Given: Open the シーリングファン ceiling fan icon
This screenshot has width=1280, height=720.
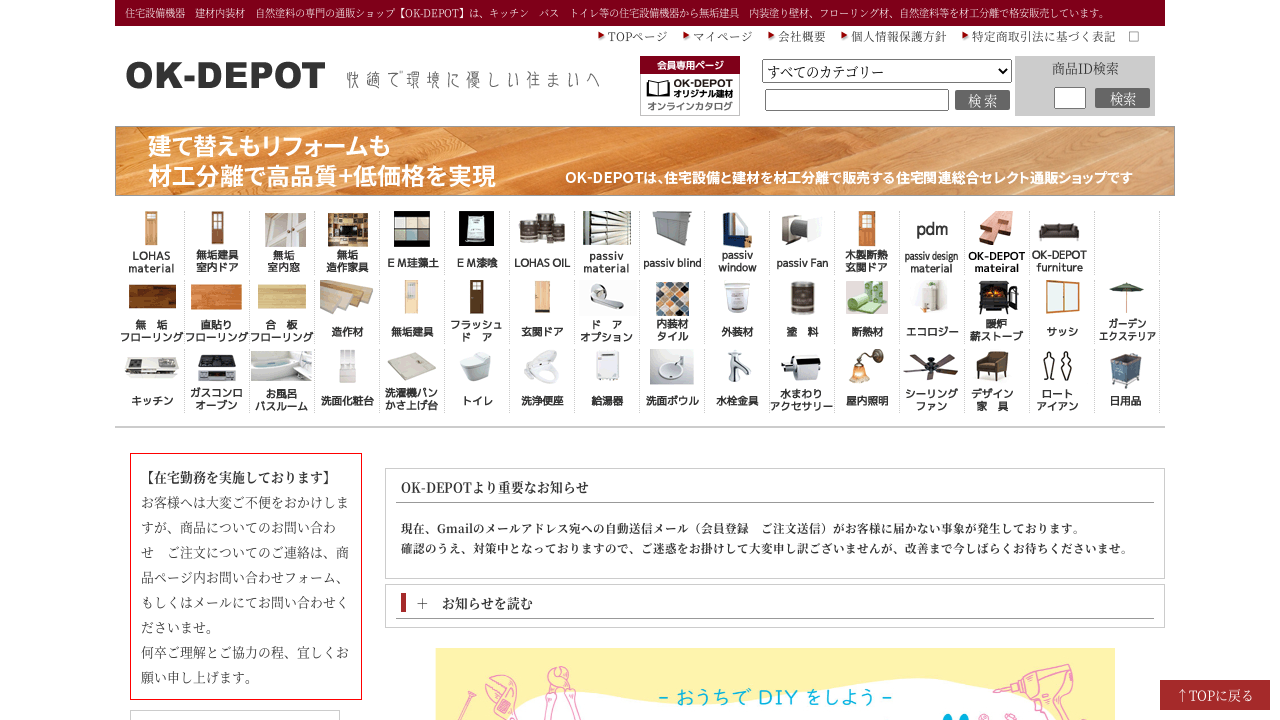Looking at the screenshot, I should tap(931, 381).
